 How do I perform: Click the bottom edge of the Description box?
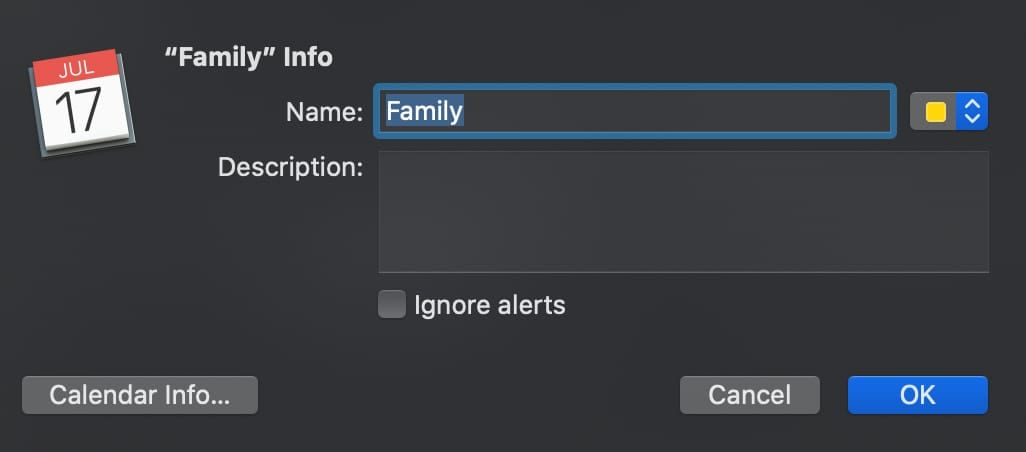coord(683,270)
